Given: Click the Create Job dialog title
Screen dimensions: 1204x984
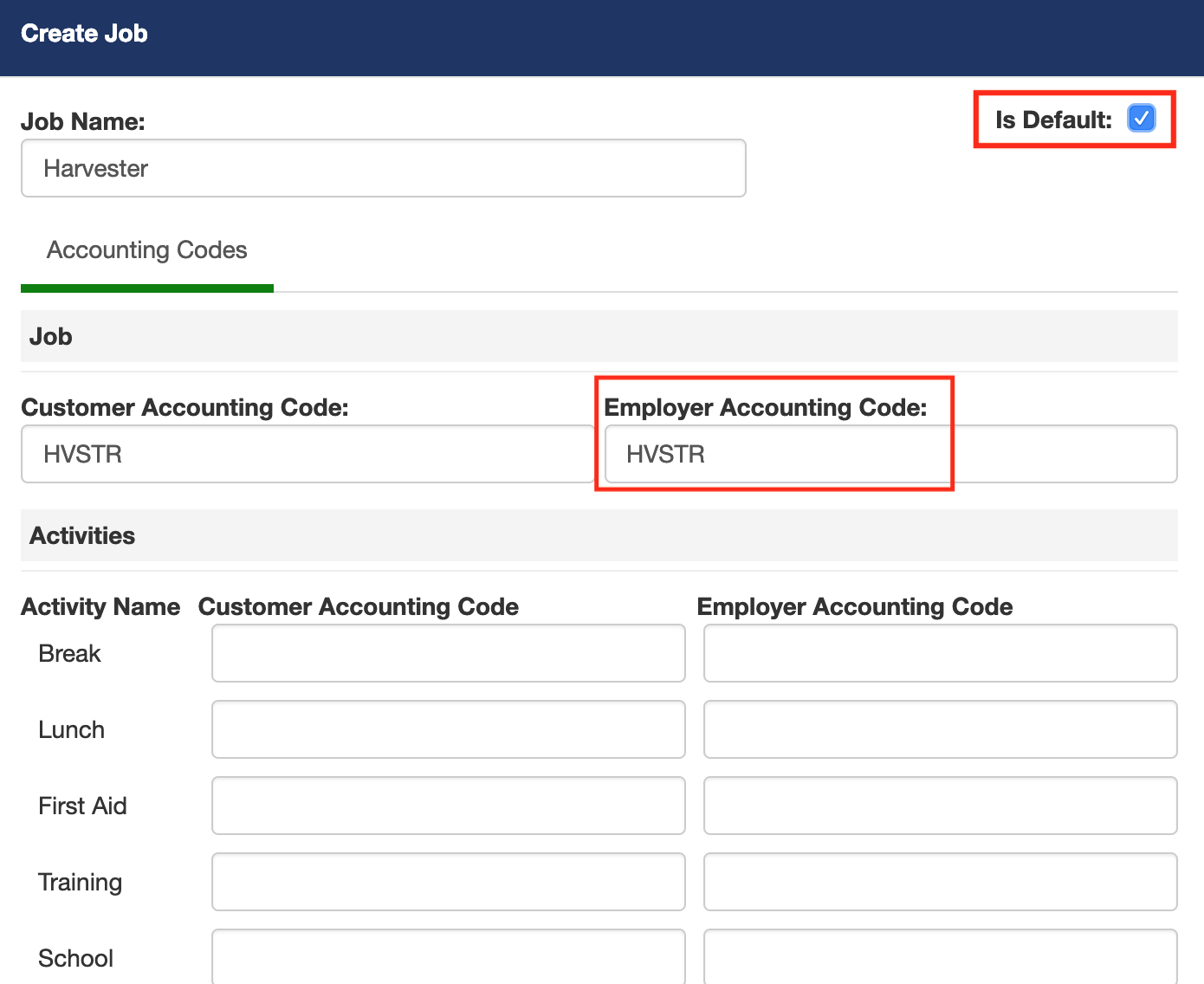Looking at the screenshot, I should pyautogui.click(x=84, y=34).
